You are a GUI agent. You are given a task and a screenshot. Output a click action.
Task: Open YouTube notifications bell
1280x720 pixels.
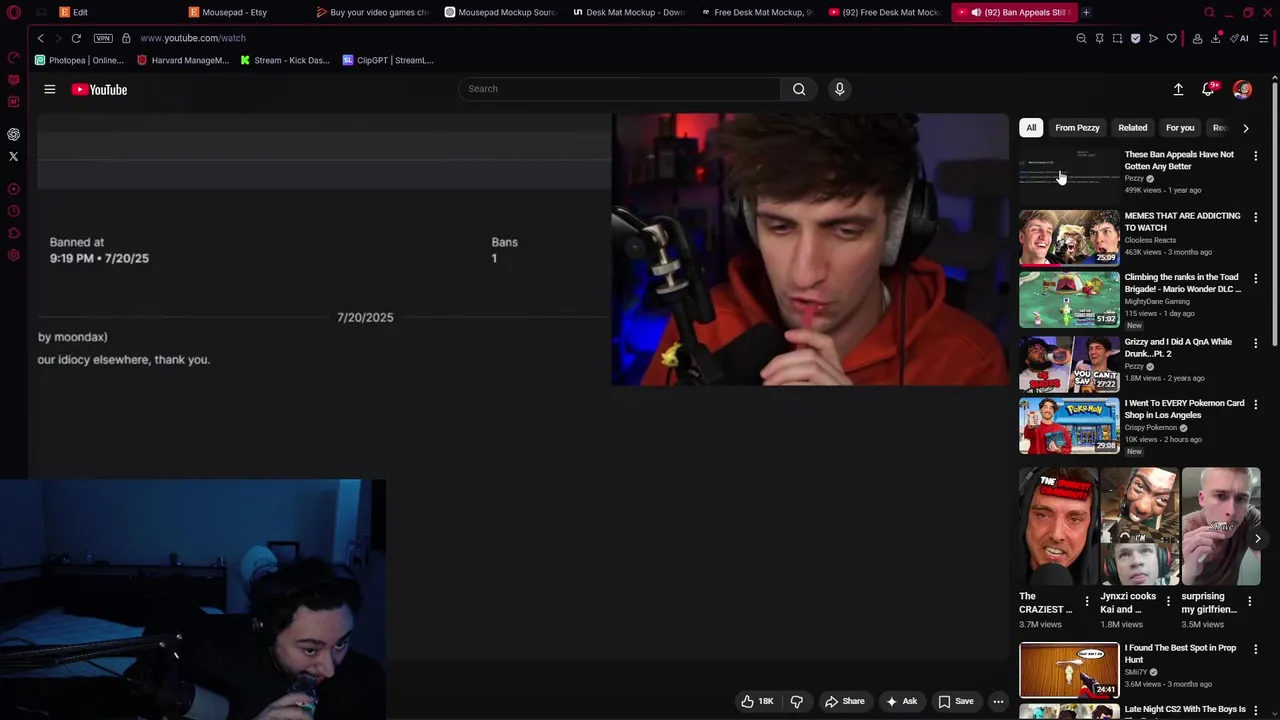click(1208, 89)
